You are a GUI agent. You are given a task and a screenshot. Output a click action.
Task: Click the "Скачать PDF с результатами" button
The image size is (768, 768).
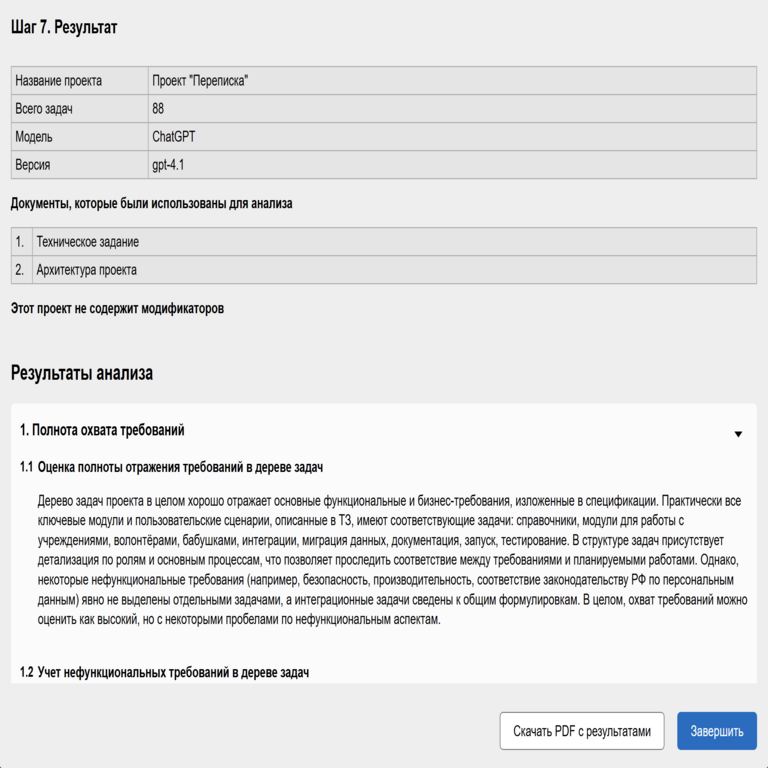click(x=582, y=731)
